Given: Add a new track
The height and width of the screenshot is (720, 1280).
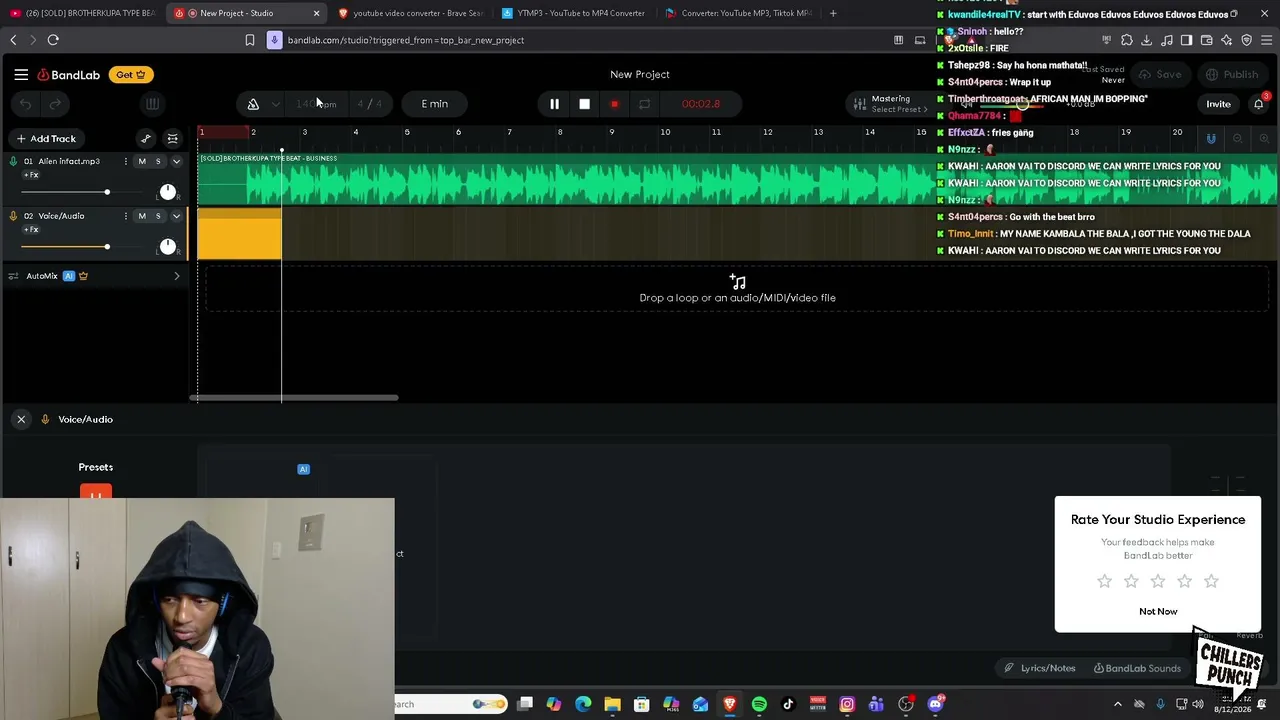Looking at the screenshot, I should (x=46, y=139).
